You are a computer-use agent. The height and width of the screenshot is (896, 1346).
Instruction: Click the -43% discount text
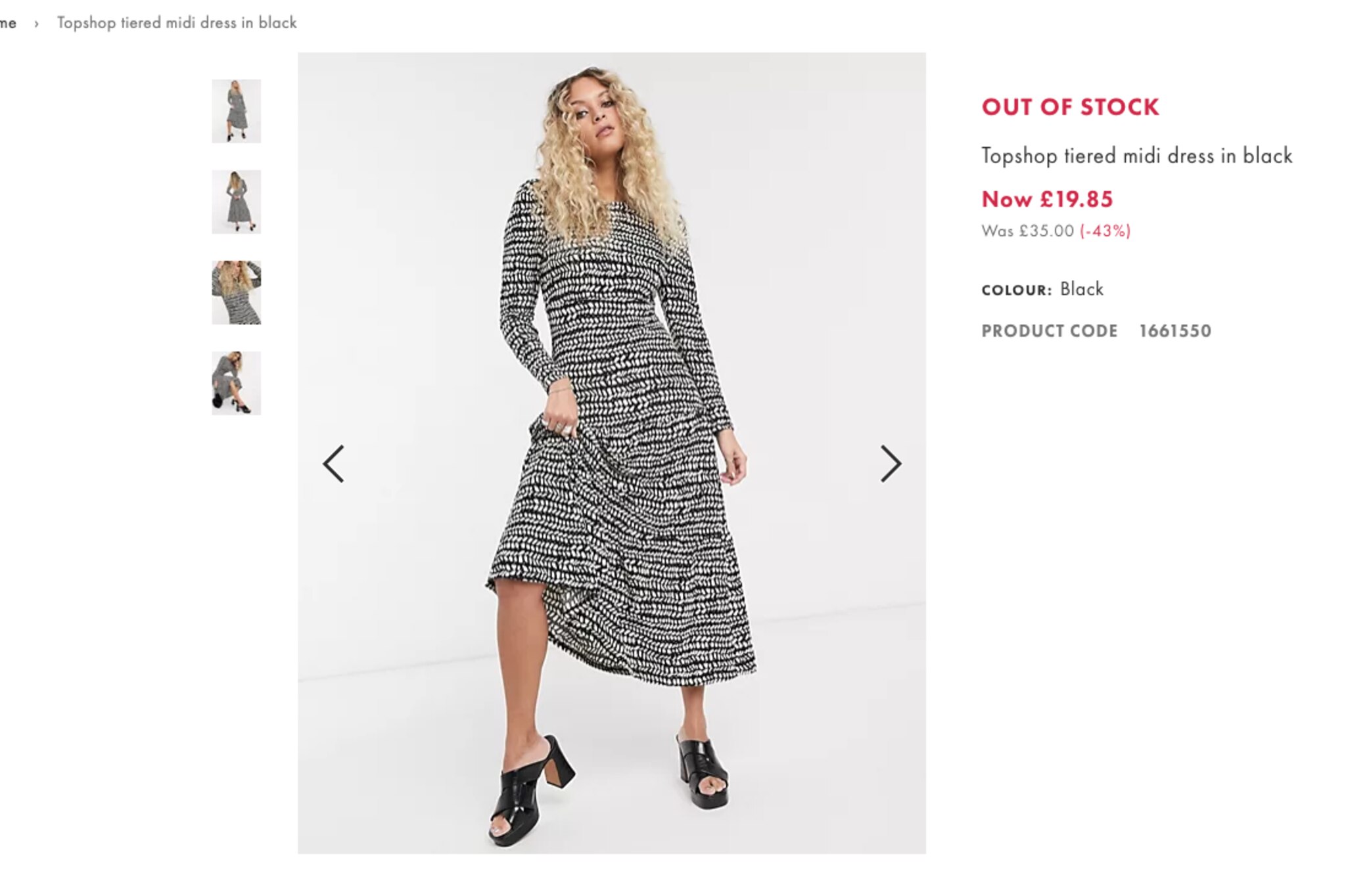click(x=1105, y=231)
